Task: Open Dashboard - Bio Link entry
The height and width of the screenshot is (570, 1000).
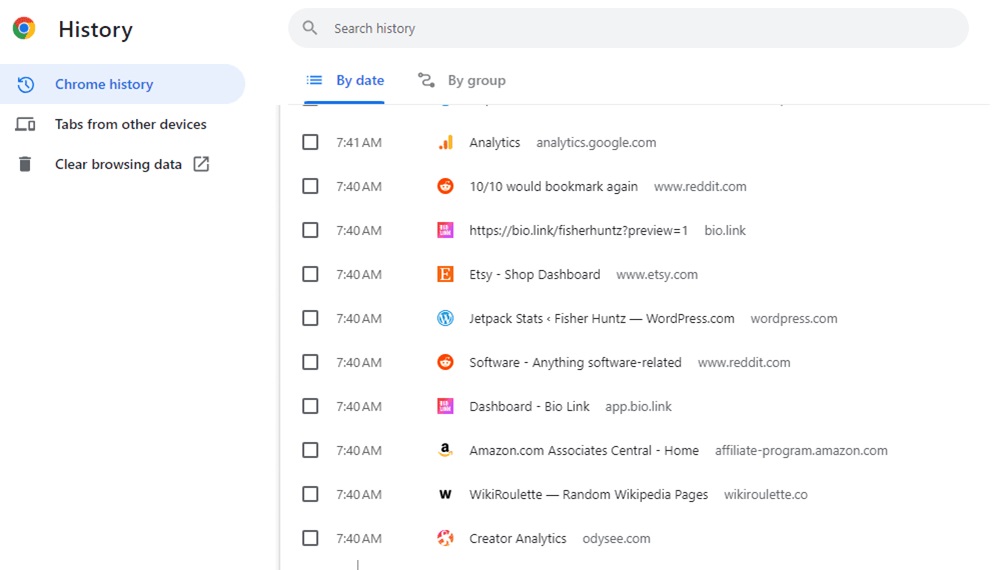Action: [529, 407]
